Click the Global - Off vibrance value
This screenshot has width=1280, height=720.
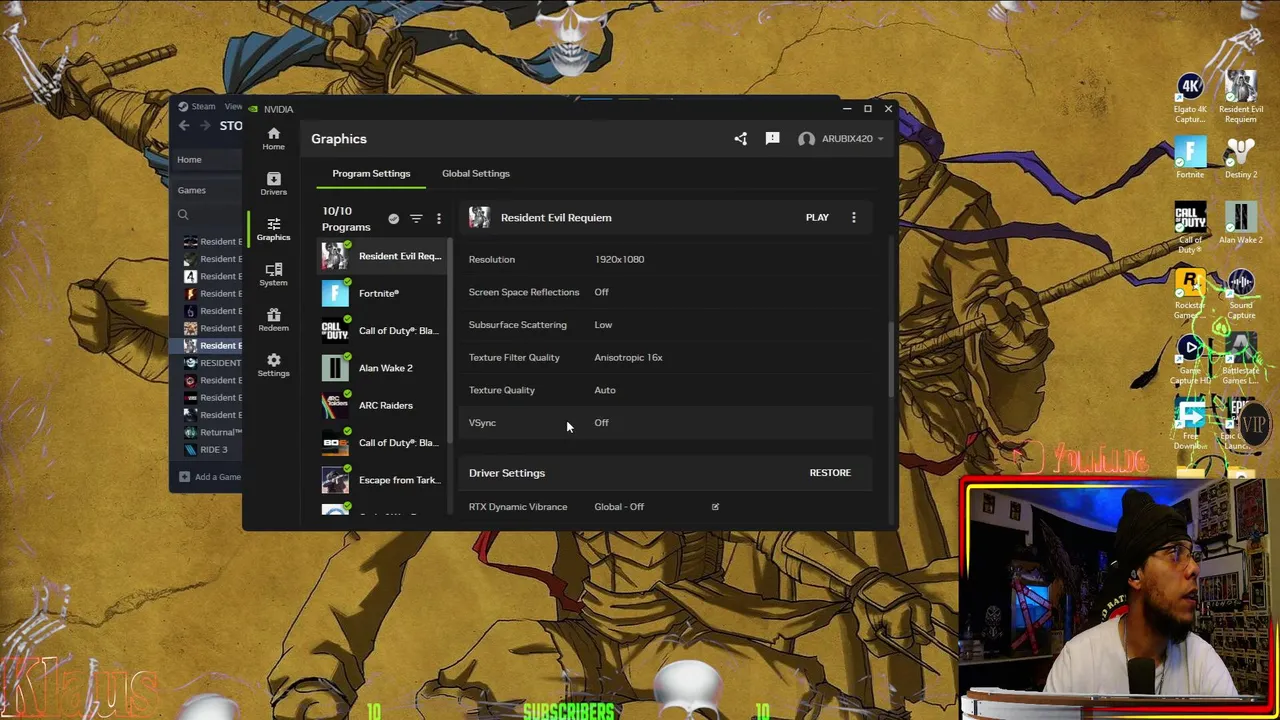point(619,507)
